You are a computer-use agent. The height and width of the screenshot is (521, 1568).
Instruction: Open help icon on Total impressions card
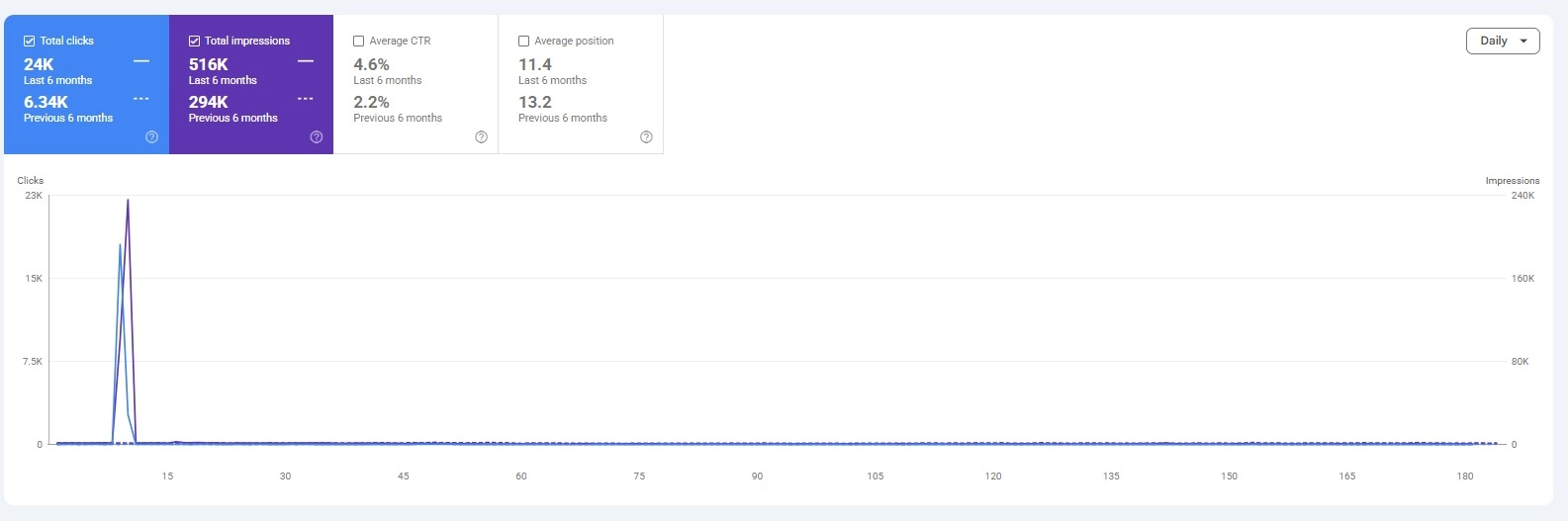pos(316,137)
